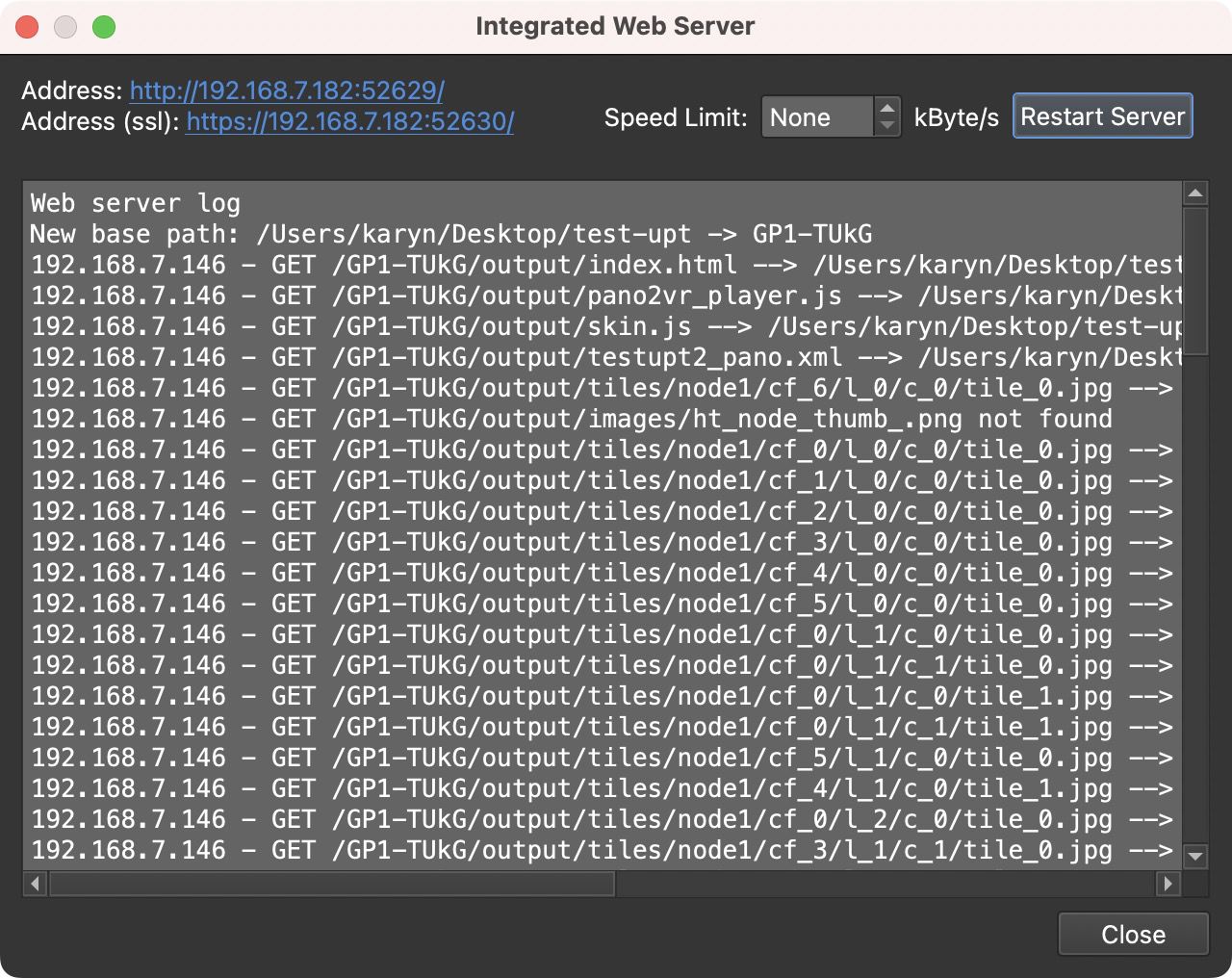The height and width of the screenshot is (978, 1232).
Task: Click the yellow minimize traffic light button
Action: [65, 26]
